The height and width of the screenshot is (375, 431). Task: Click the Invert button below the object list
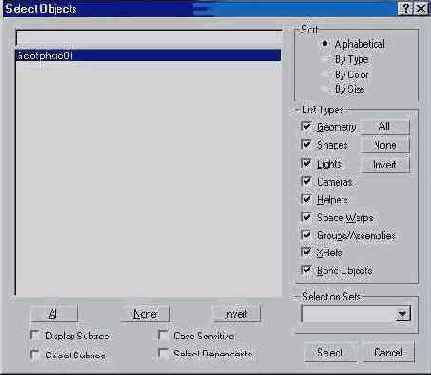pyautogui.click(x=236, y=313)
